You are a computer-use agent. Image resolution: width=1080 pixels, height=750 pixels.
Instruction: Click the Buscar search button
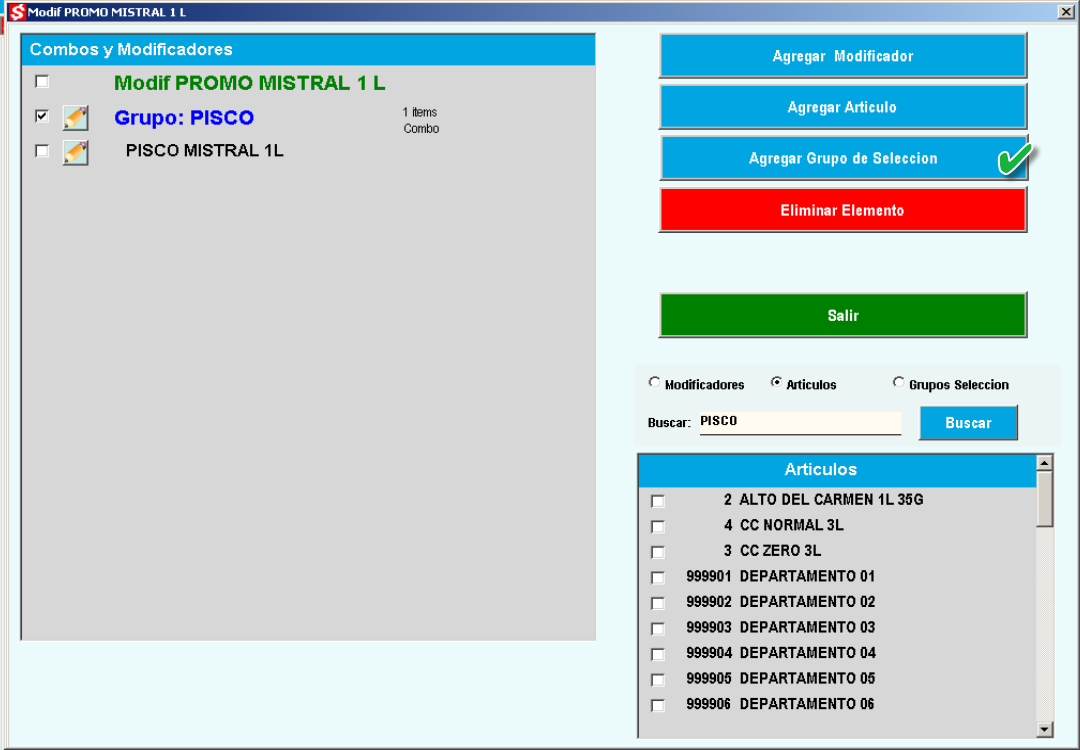968,423
